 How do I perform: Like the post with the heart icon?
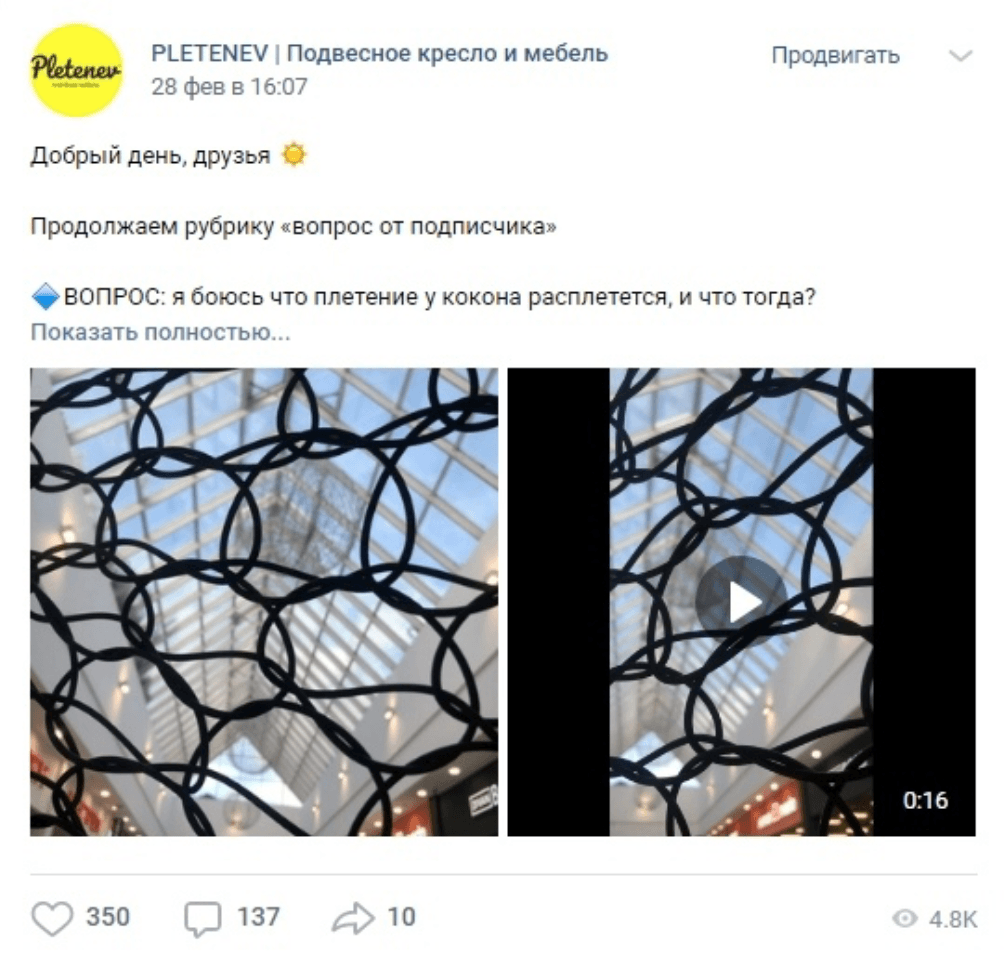tap(52, 918)
